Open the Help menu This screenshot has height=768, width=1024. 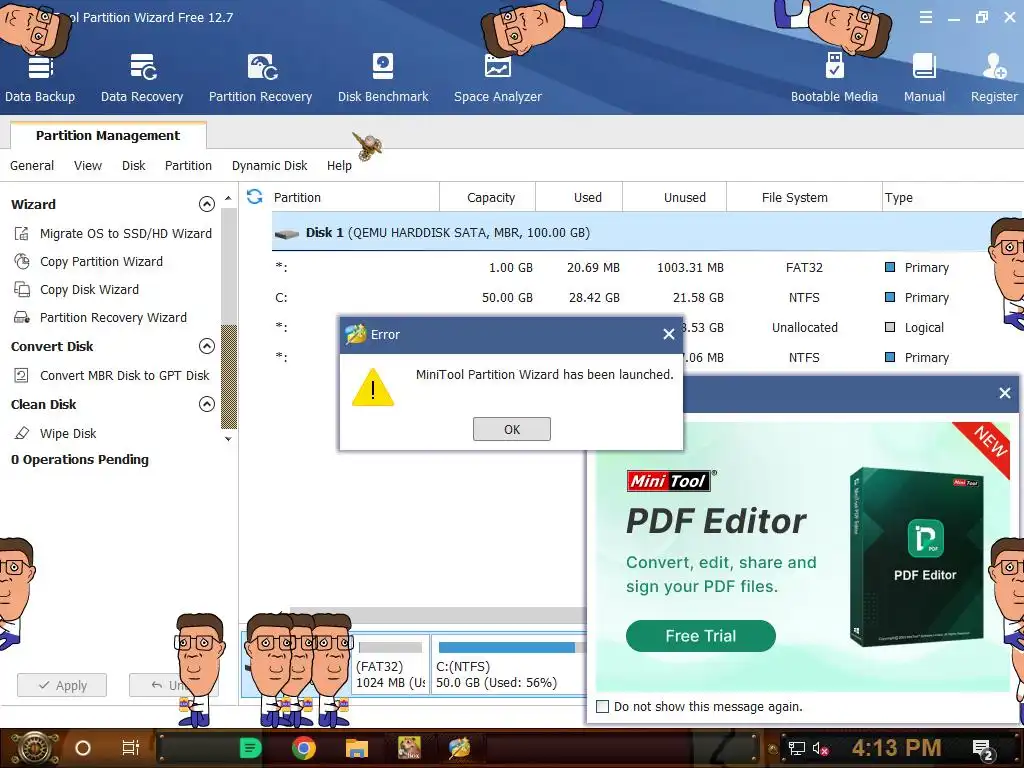pyautogui.click(x=339, y=165)
